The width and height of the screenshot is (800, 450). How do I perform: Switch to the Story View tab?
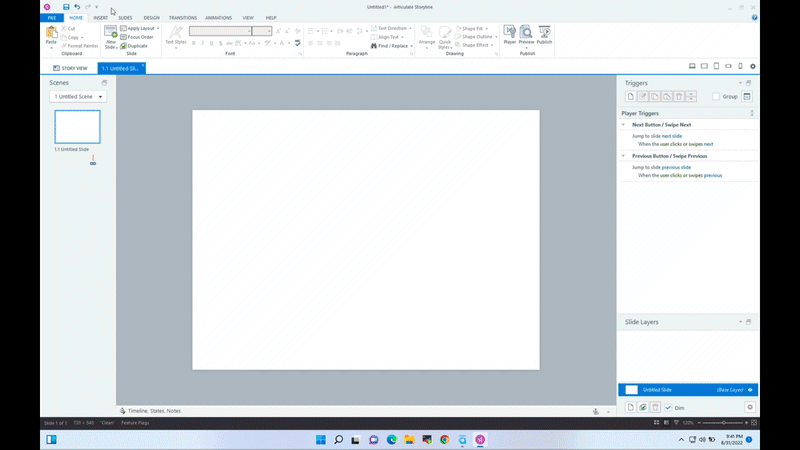click(70, 68)
